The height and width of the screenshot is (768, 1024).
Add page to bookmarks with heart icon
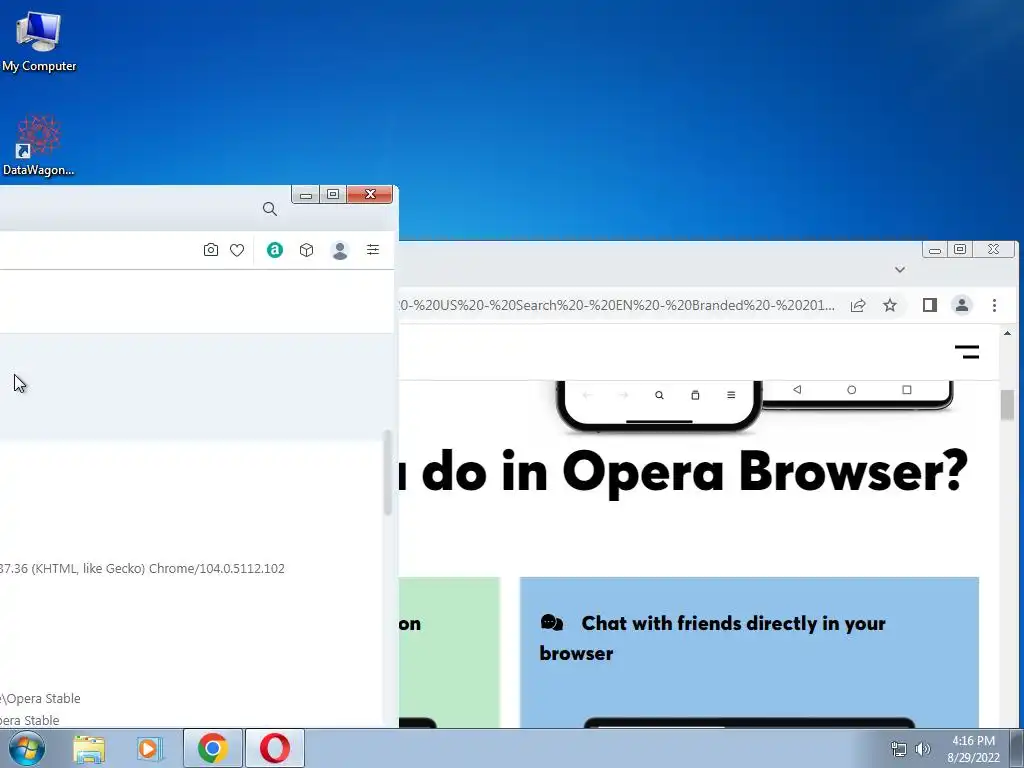tap(237, 250)
